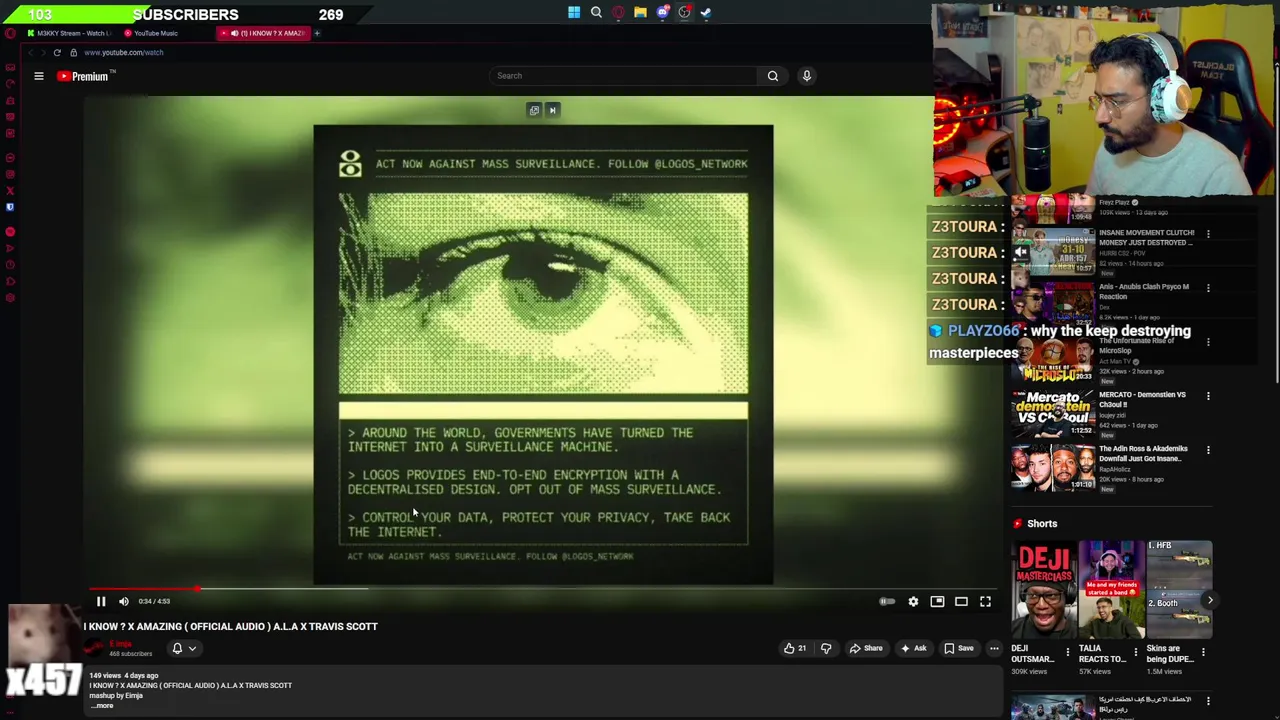Expand description with ...more
Screen dimensions: 1280x720
coord(102,706)
